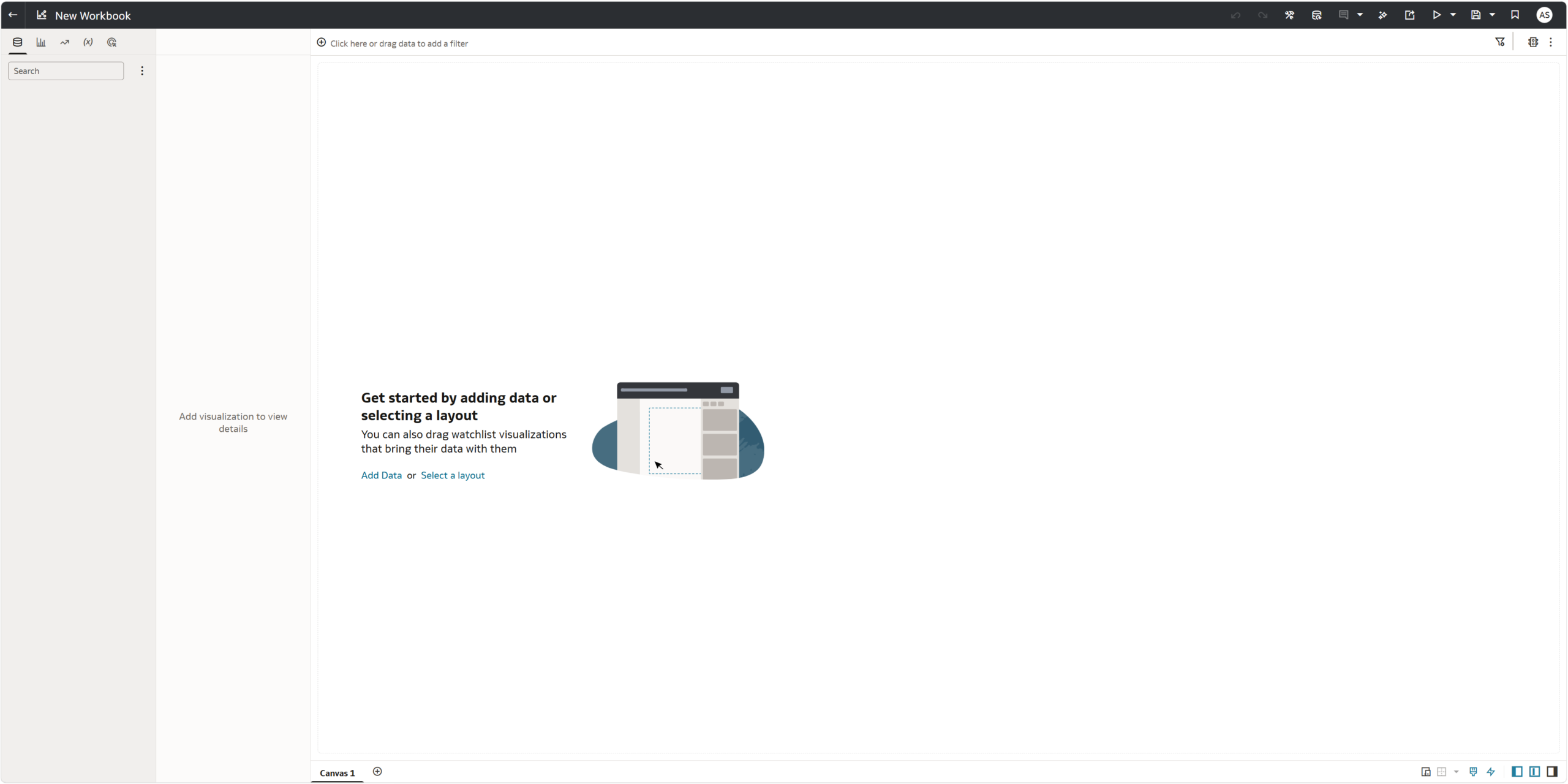Image resolution: width=1568 pixels, height=784 pixels.
Task: Switch to the Visualizations bar-chart tab
Action: [41, 42]
